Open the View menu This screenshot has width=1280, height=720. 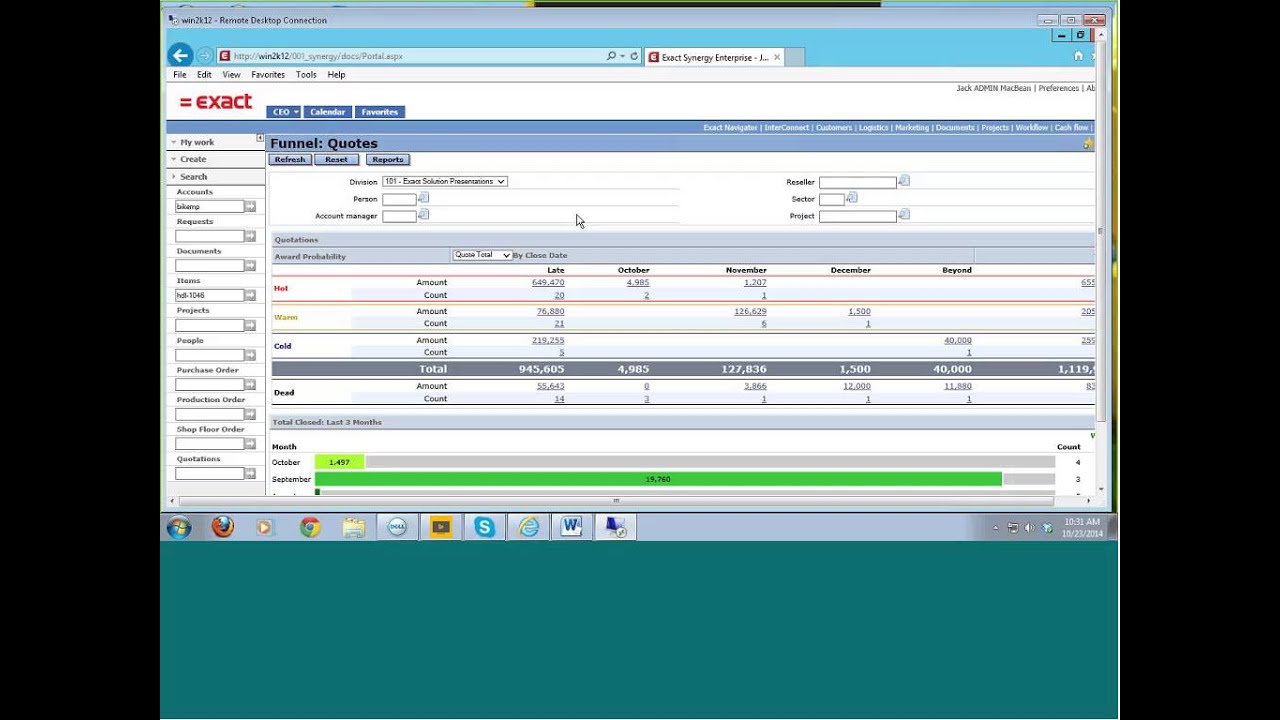[x=231, y=75]
